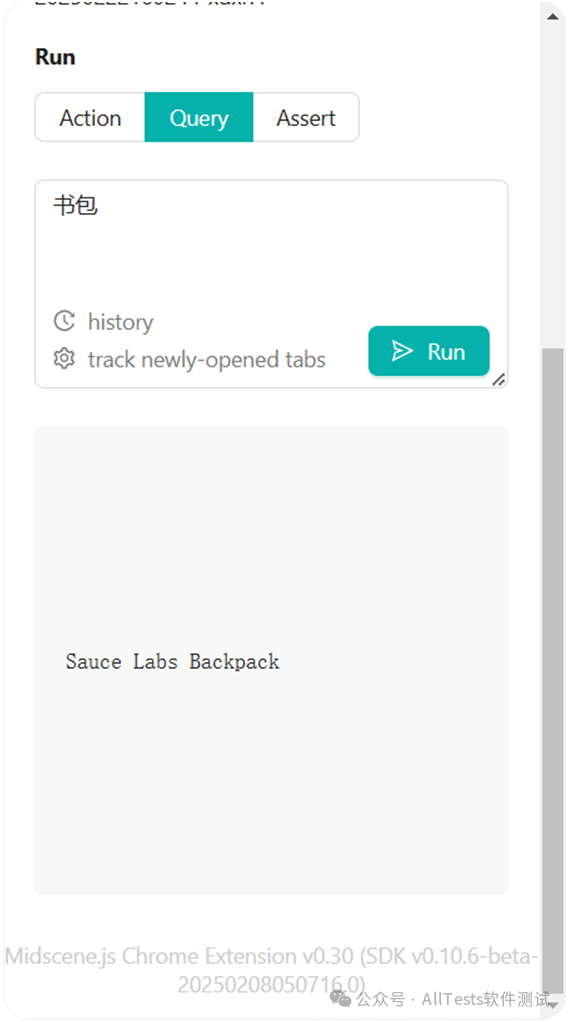Viewport: 568px width, 1022px height.
Task: Click the scrollbar down arrow
Action: tap(552, 1005)
